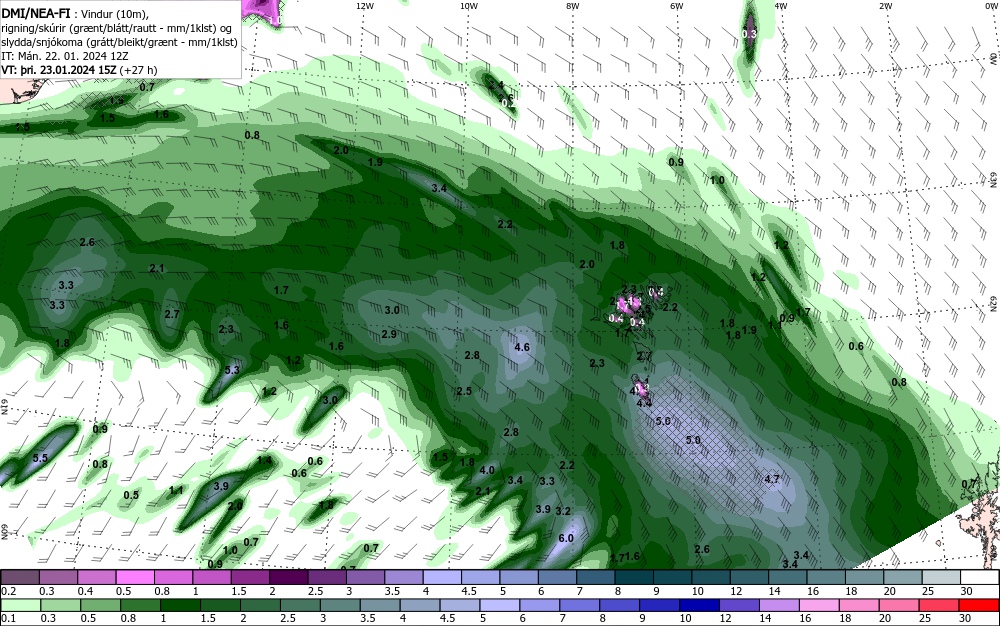1000x626 pixels.
Task: Click the pink 16 swatch in rain legend
Action: tap(820, 605)
